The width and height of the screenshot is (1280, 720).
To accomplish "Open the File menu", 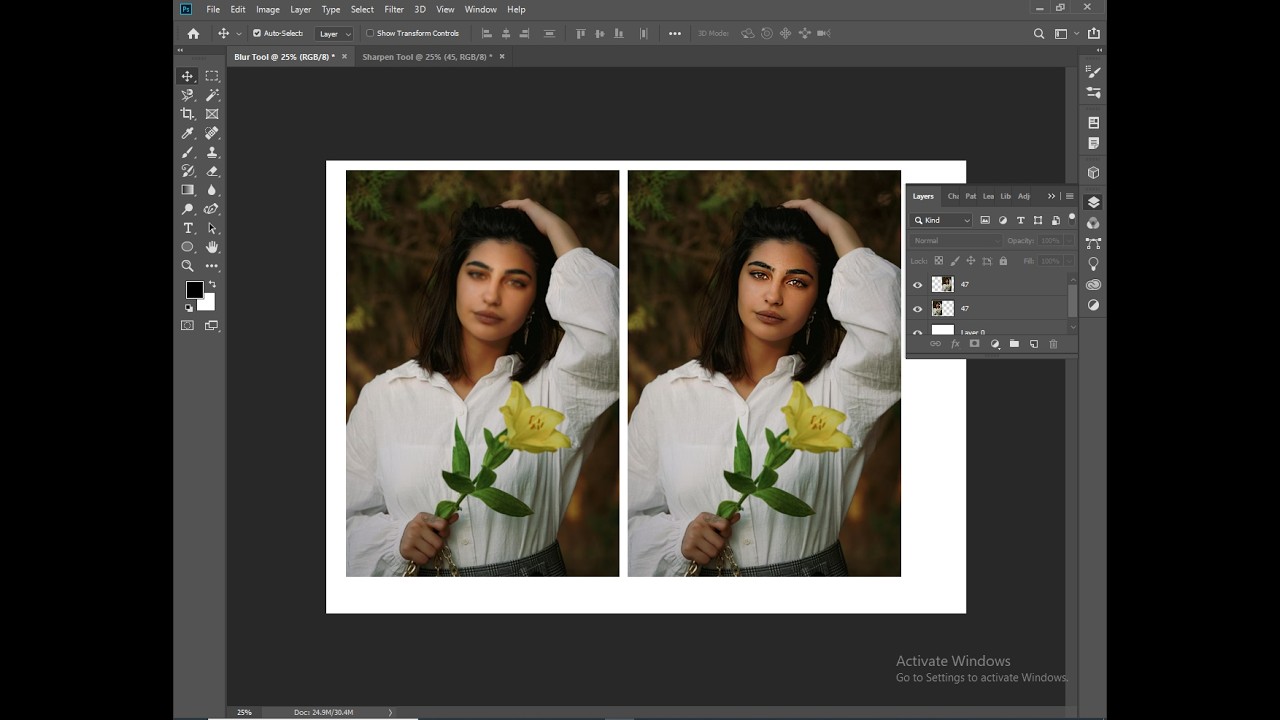I will (x=213, y=9).
